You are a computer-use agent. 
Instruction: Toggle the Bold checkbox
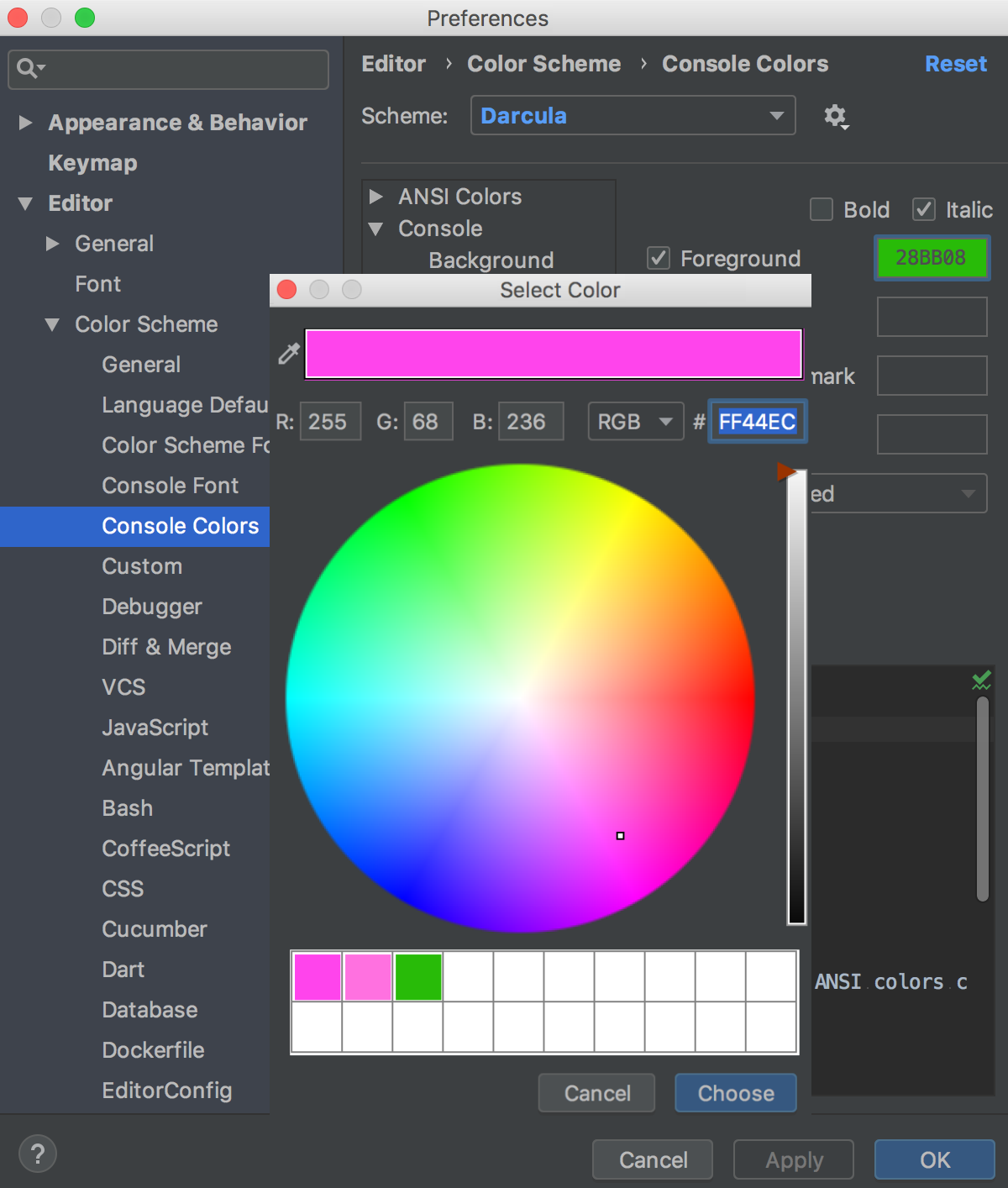pyautogui.click(x=822, y=209)
